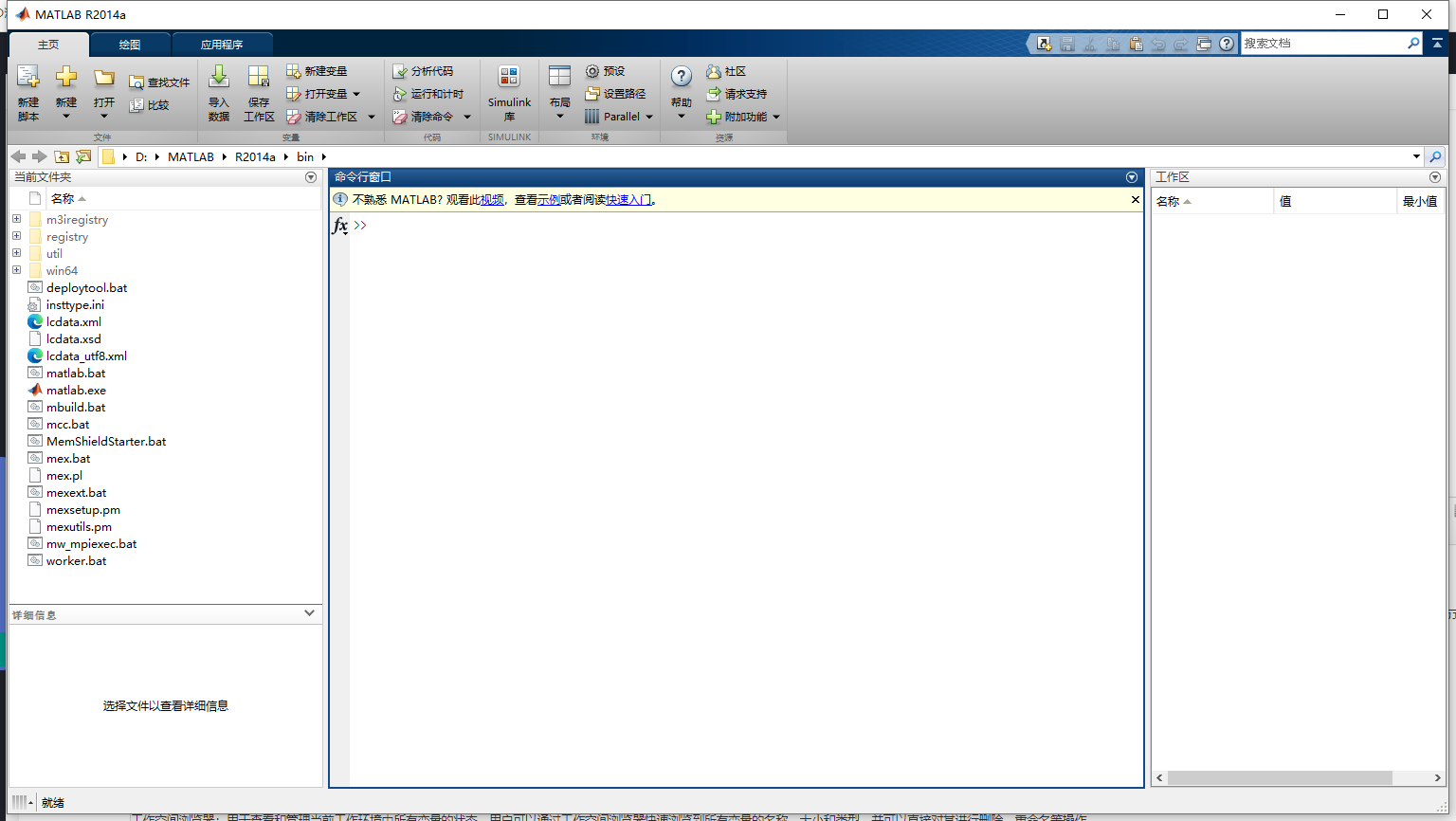This screenshot has width=1456, height=821.
Task: Expand the Parallel dropdown
Action: pyautogui.click(x=649, y=117)
